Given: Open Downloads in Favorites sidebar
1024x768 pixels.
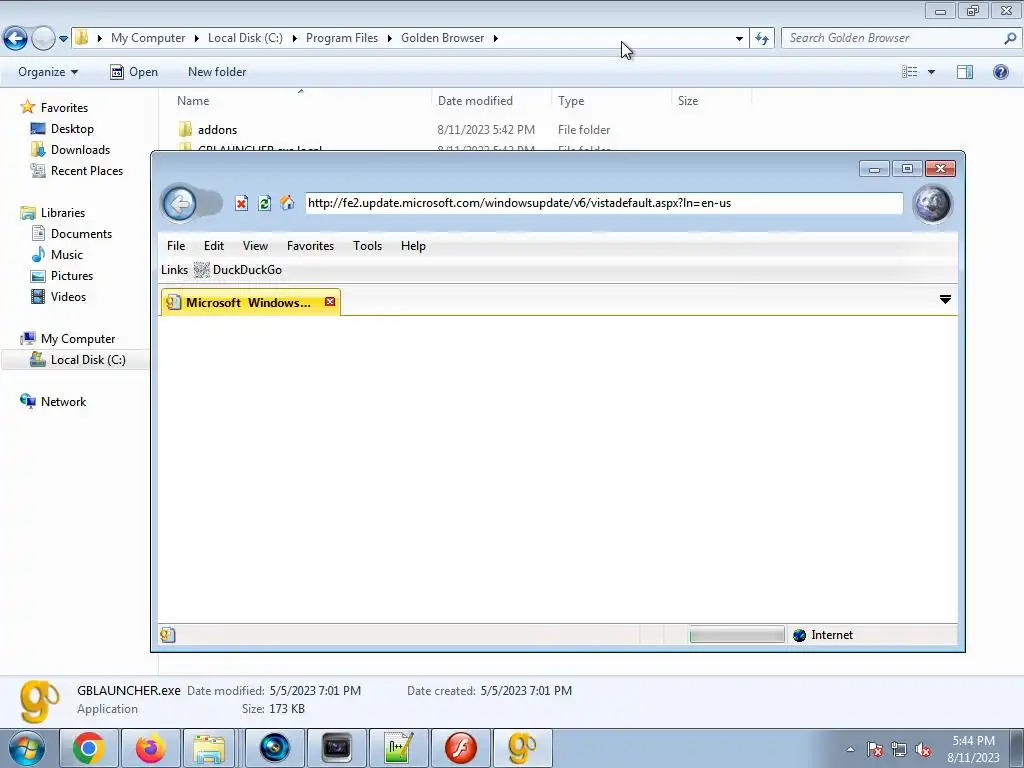Looking at the screenshot, I should point(80,150).
